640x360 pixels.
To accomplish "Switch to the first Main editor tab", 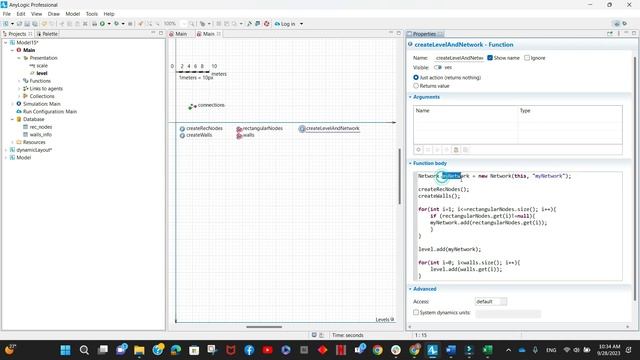I will 178,34.
